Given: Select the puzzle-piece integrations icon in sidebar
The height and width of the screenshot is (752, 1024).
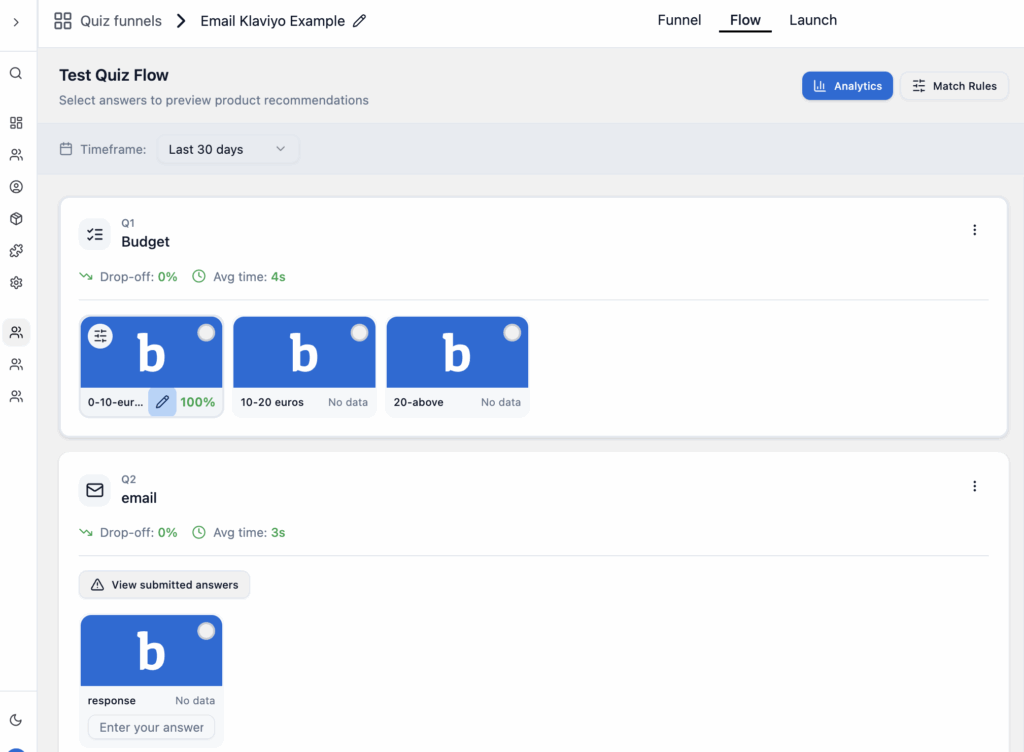Looking at the screenshot, I should [x=15, y=250].
